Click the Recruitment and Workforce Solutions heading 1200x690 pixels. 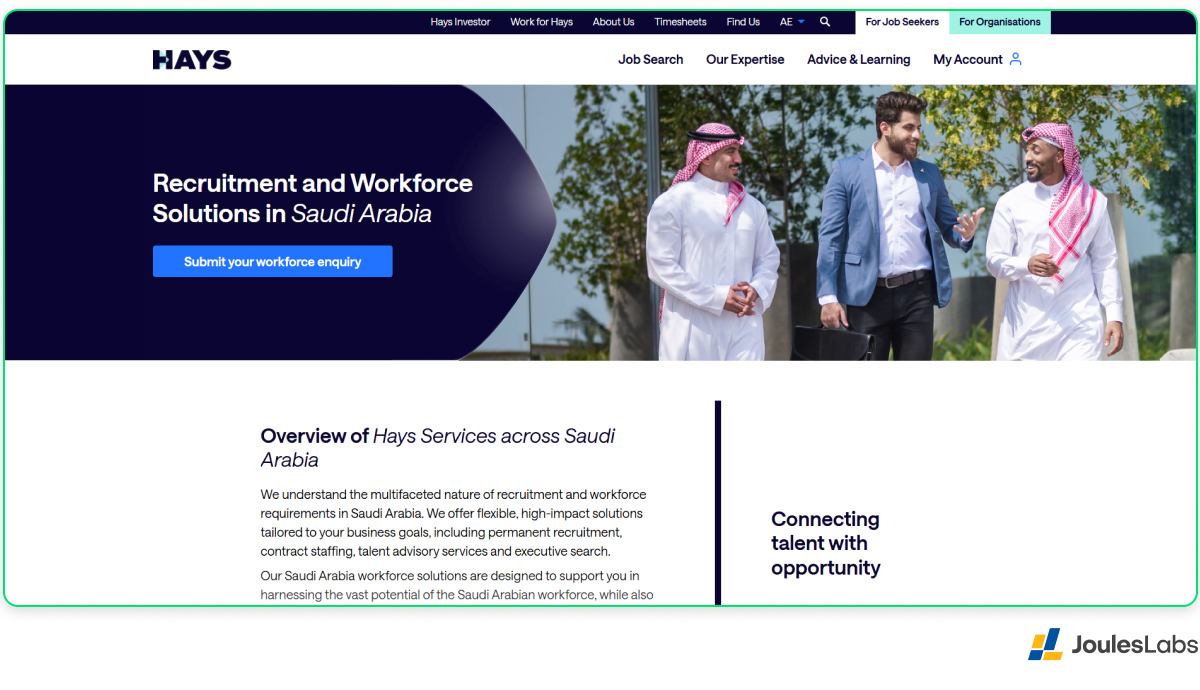[313, 198]
